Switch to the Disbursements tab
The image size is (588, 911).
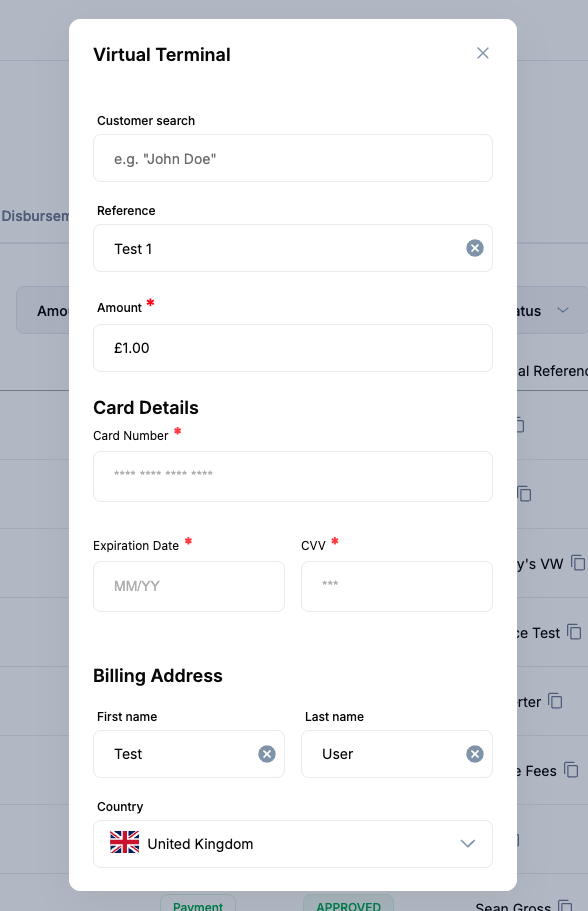pos(35,216)
